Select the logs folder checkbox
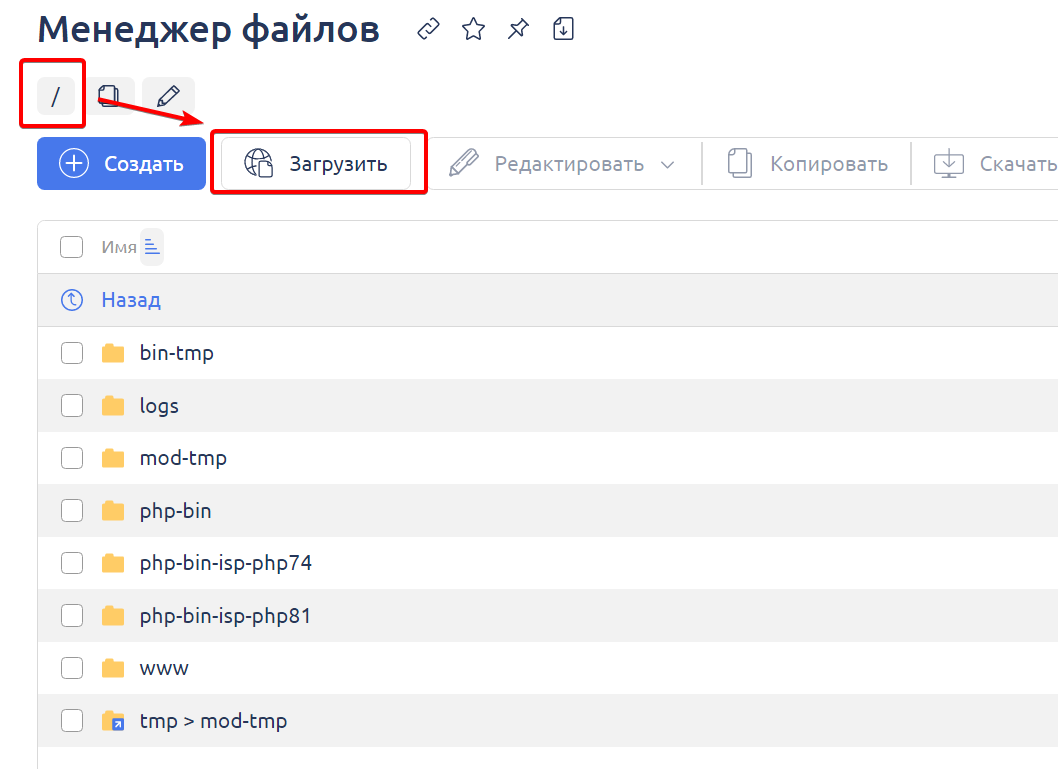1058x769 pixels. pyautogui.click(x=71, y=405)
